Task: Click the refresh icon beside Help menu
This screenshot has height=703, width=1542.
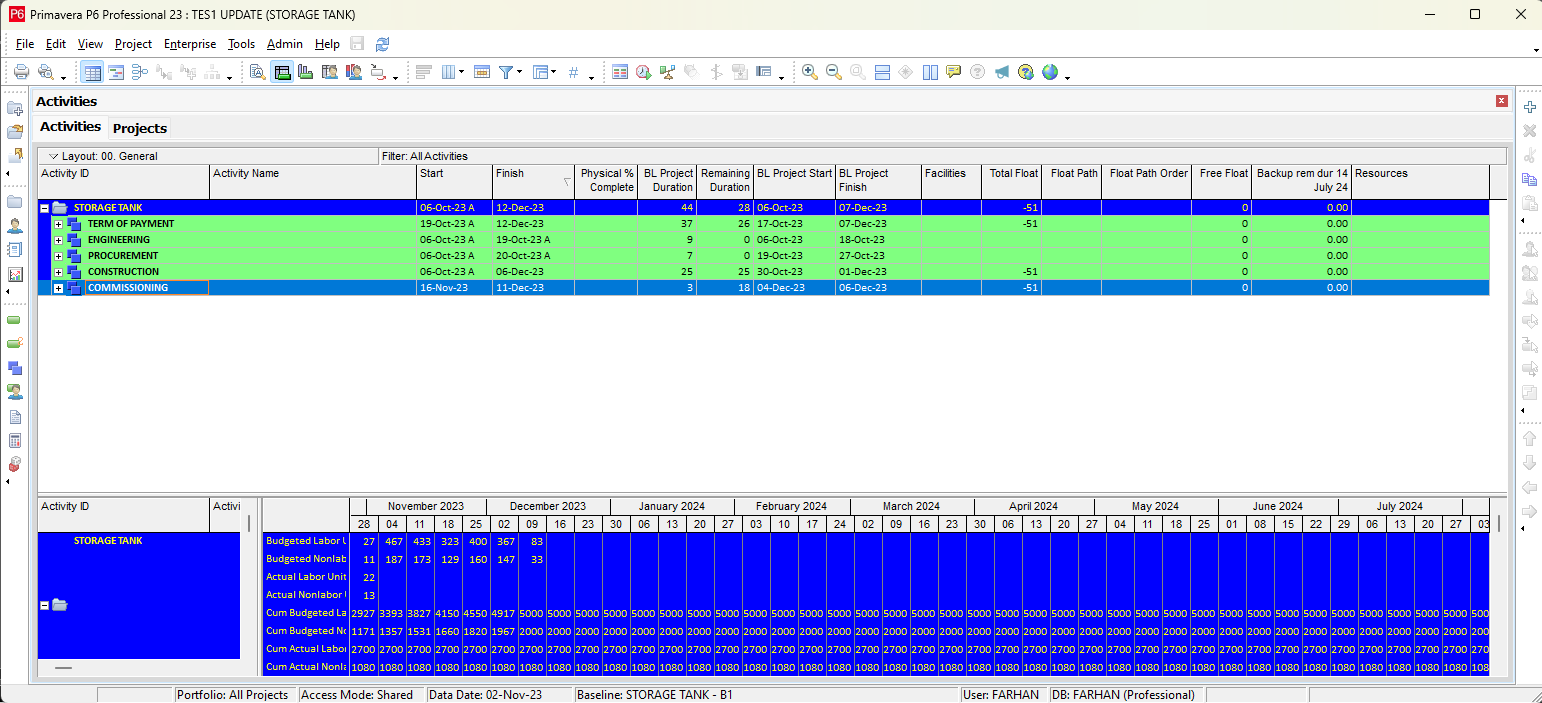Action: [382, 44]
